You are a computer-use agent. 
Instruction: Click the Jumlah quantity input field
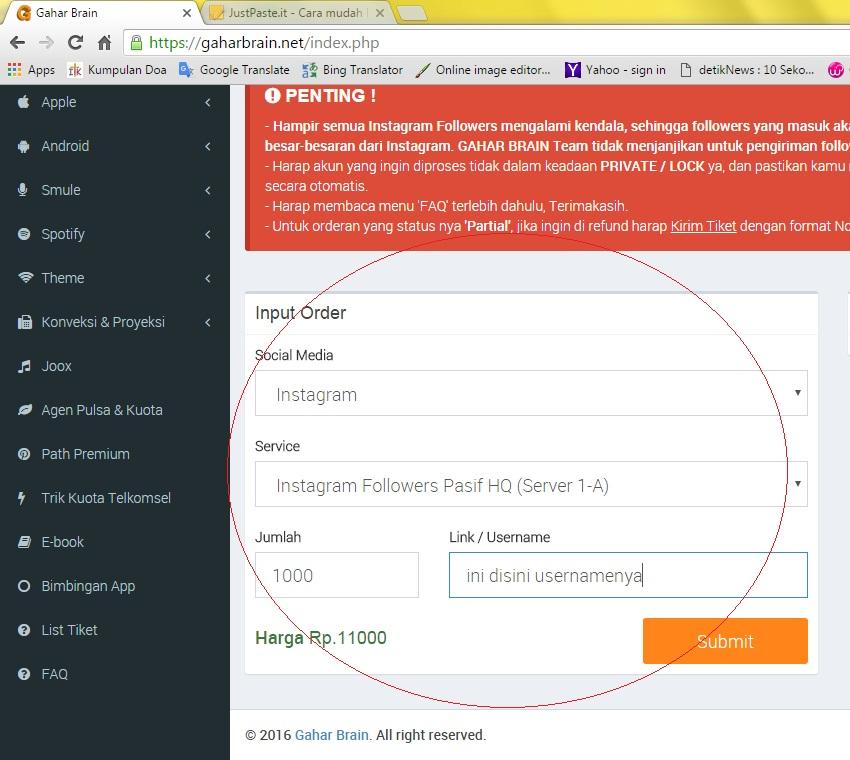(336, 575)
